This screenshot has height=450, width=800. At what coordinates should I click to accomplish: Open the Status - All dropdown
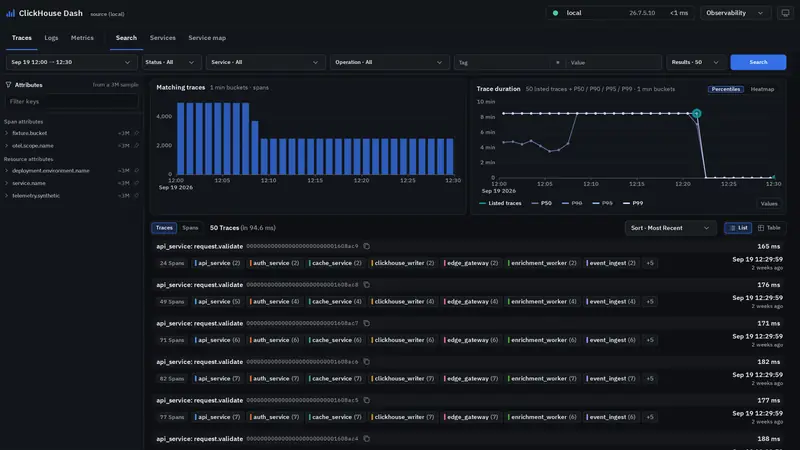(170, 62)
